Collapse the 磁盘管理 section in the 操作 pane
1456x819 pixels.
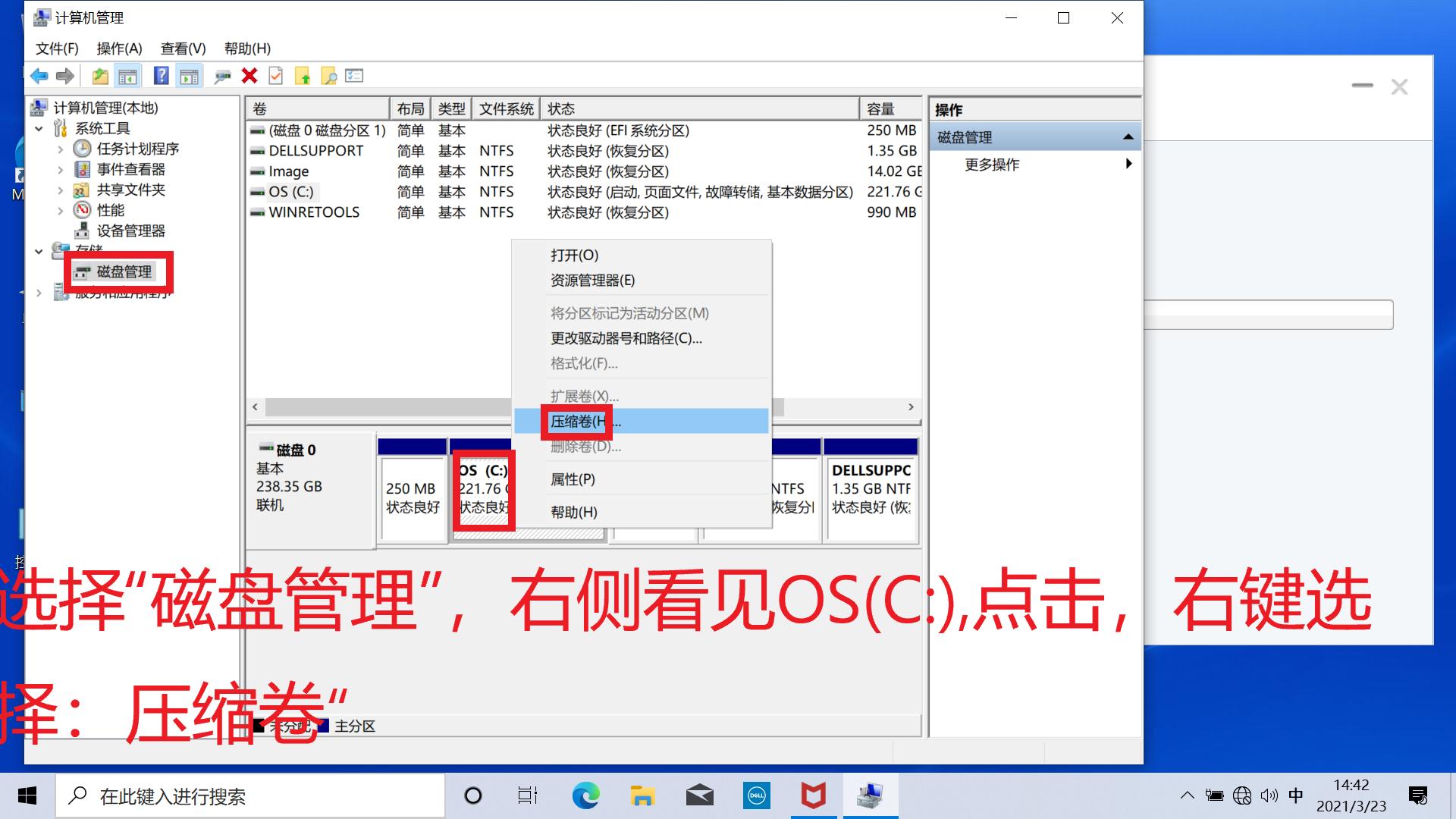1129,136
